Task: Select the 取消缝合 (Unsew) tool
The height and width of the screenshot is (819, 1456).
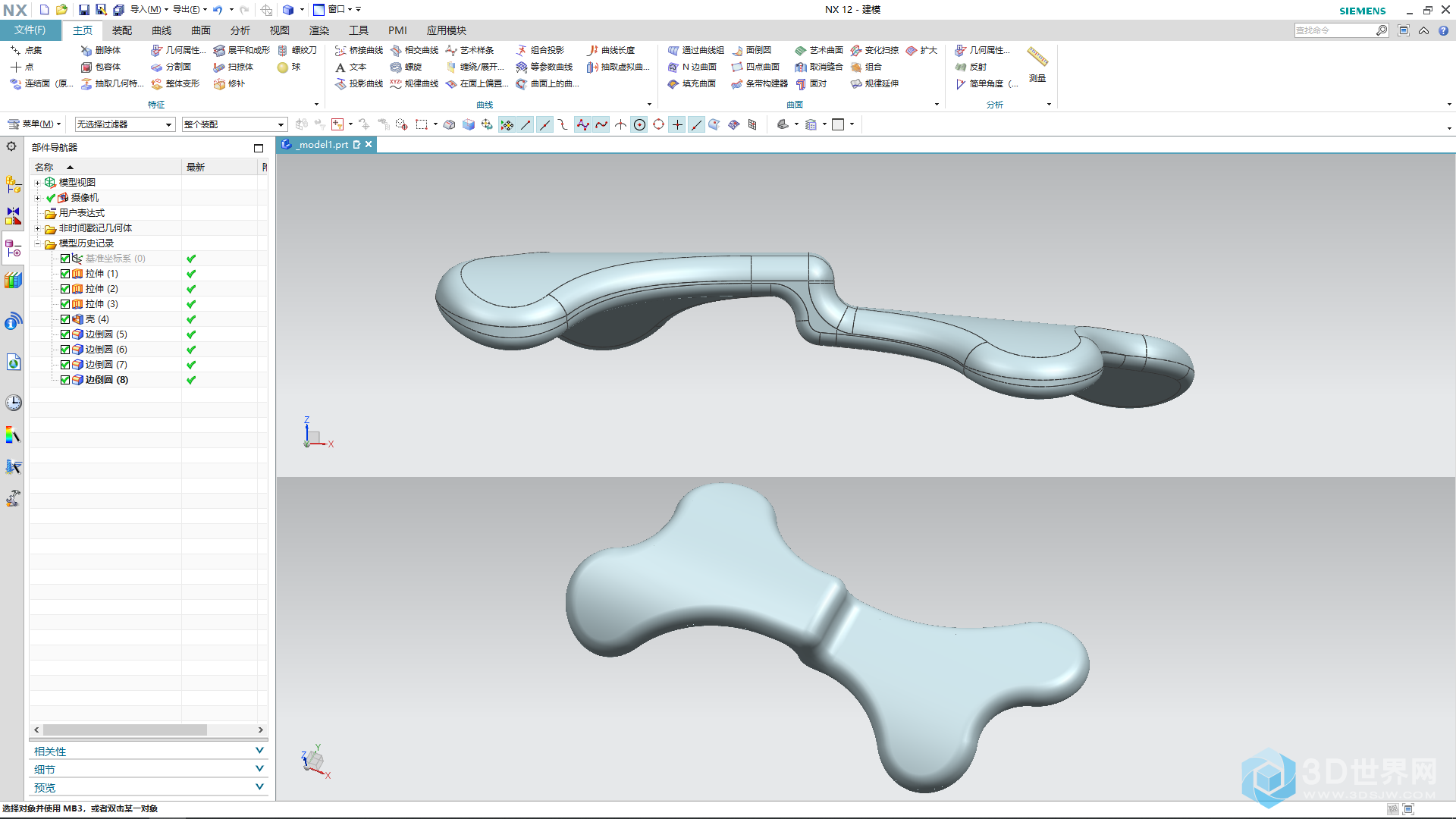Action: click(x=819, y=67)
